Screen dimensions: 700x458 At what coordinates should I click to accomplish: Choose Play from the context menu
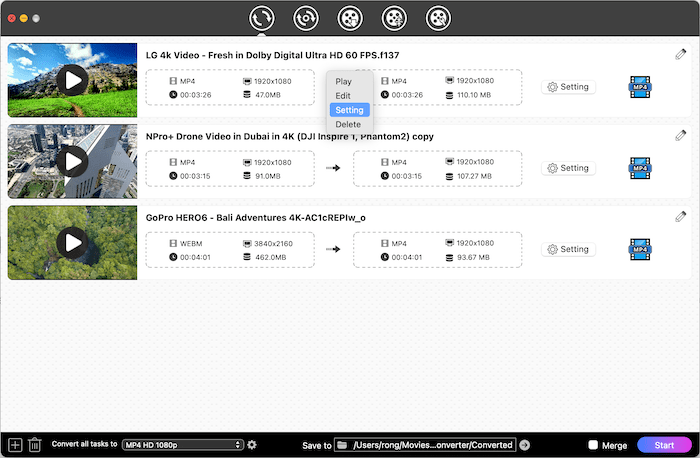tap(344, 81)
